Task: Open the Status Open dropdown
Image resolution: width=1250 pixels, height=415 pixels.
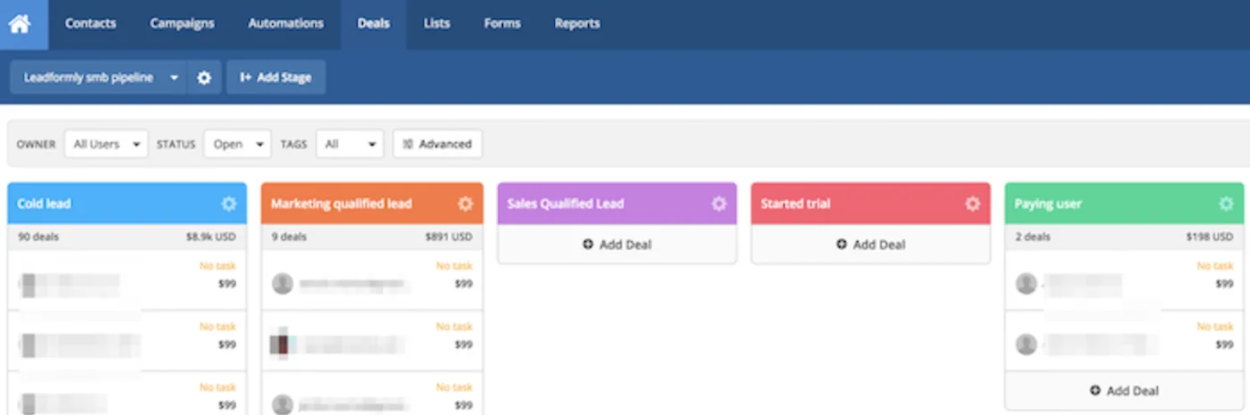Action: click(x=237, y=144)
